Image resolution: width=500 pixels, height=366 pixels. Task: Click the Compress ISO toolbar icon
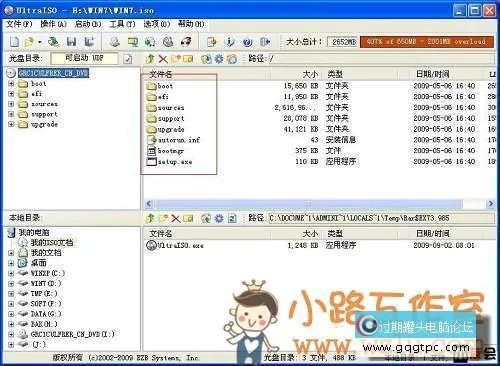(133, 42)
